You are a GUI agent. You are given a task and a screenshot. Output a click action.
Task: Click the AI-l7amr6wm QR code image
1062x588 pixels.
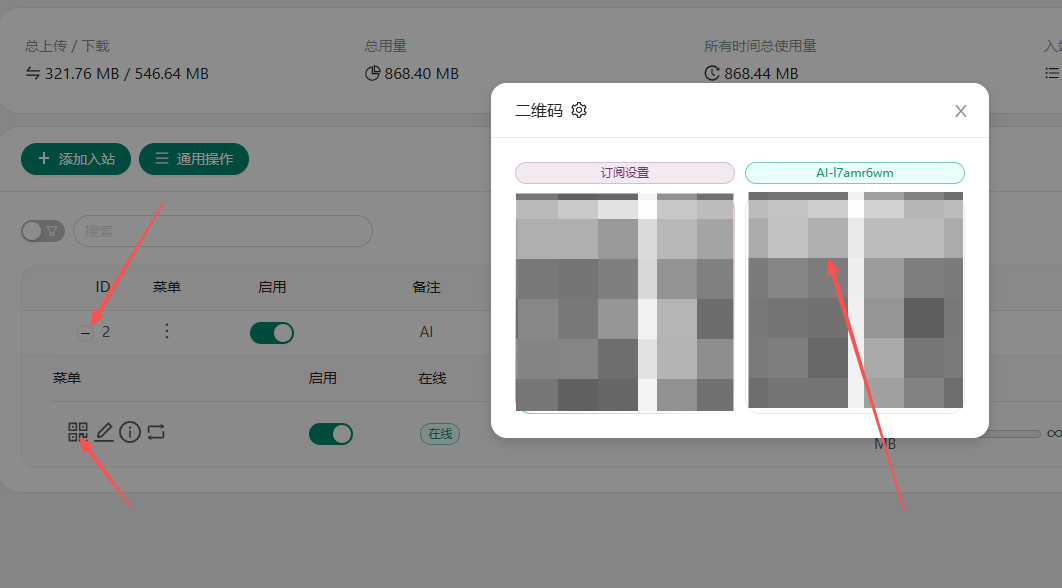click(855, 301)
